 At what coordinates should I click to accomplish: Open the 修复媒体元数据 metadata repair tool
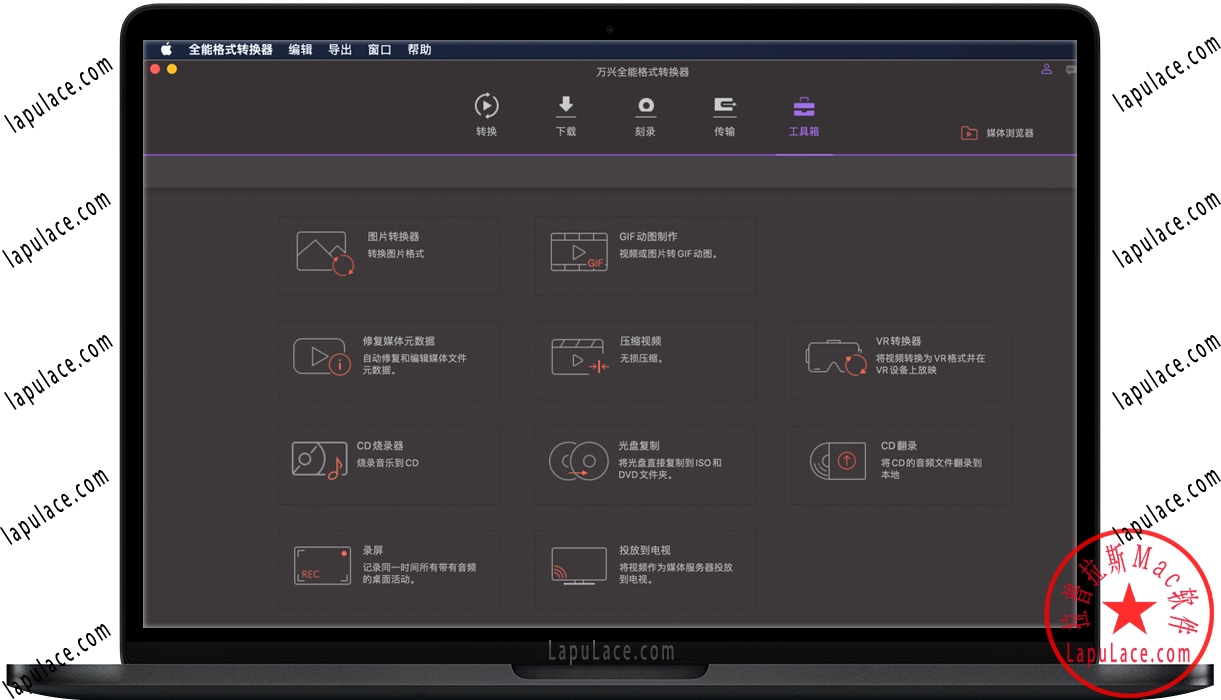pyautogui.click(x=388, y=360)
